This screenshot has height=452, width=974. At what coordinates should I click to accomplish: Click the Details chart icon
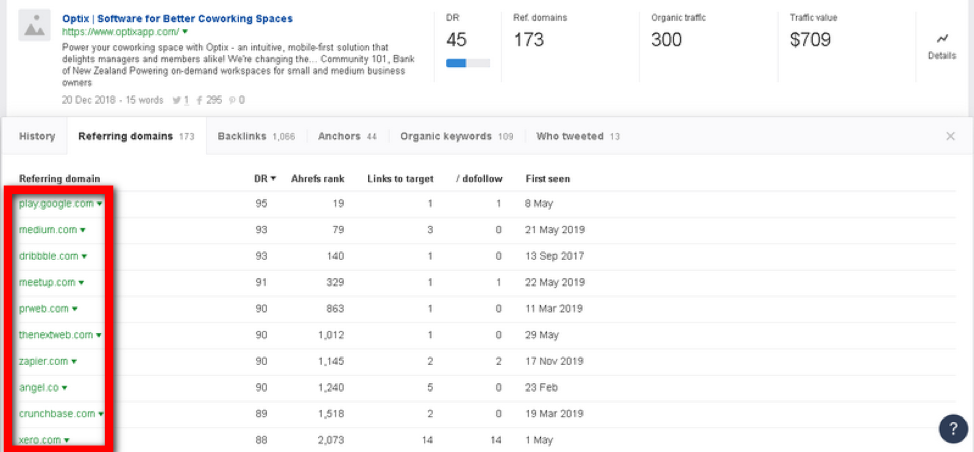coord(941,39)
